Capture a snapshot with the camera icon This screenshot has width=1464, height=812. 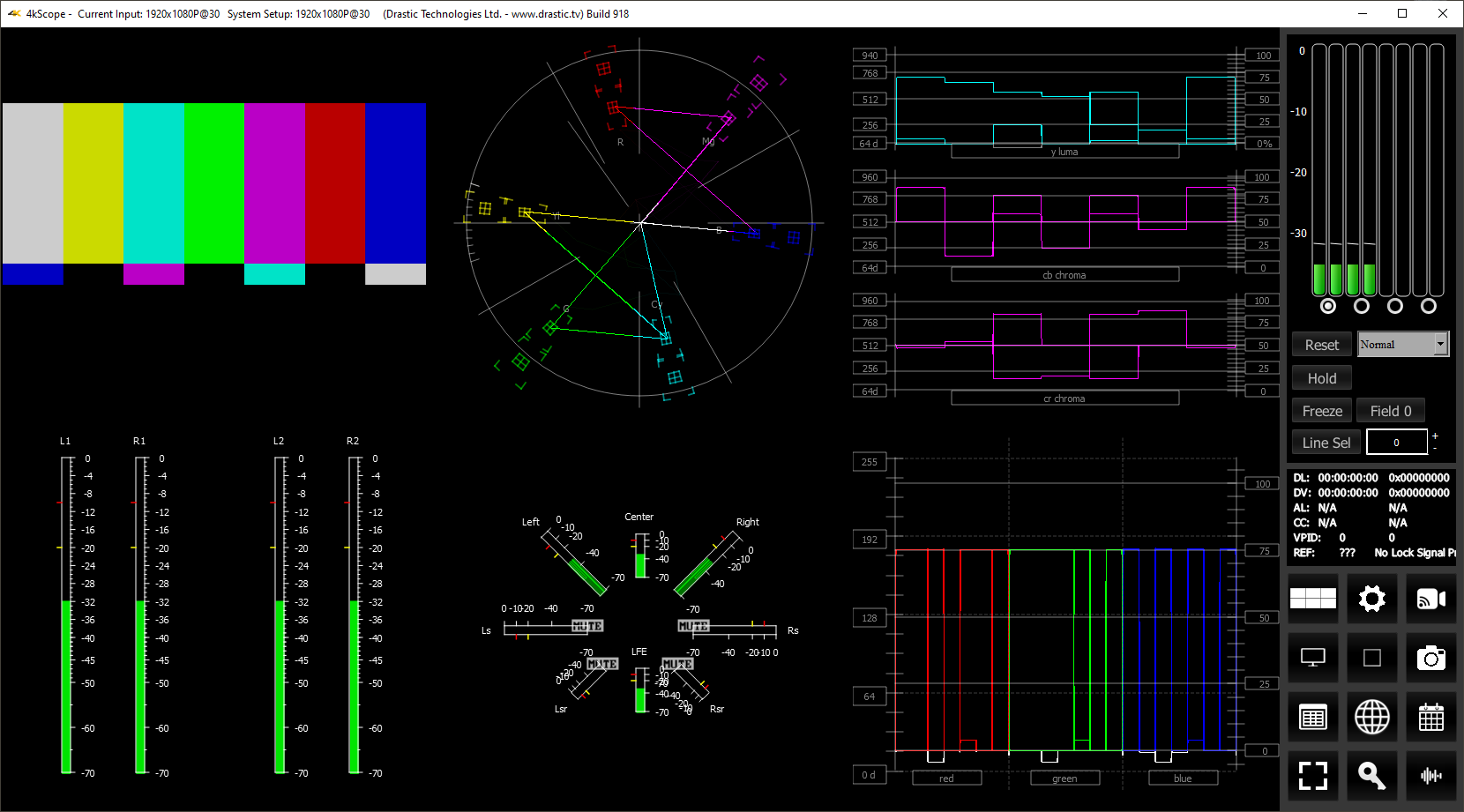[x=1431, y=658]
